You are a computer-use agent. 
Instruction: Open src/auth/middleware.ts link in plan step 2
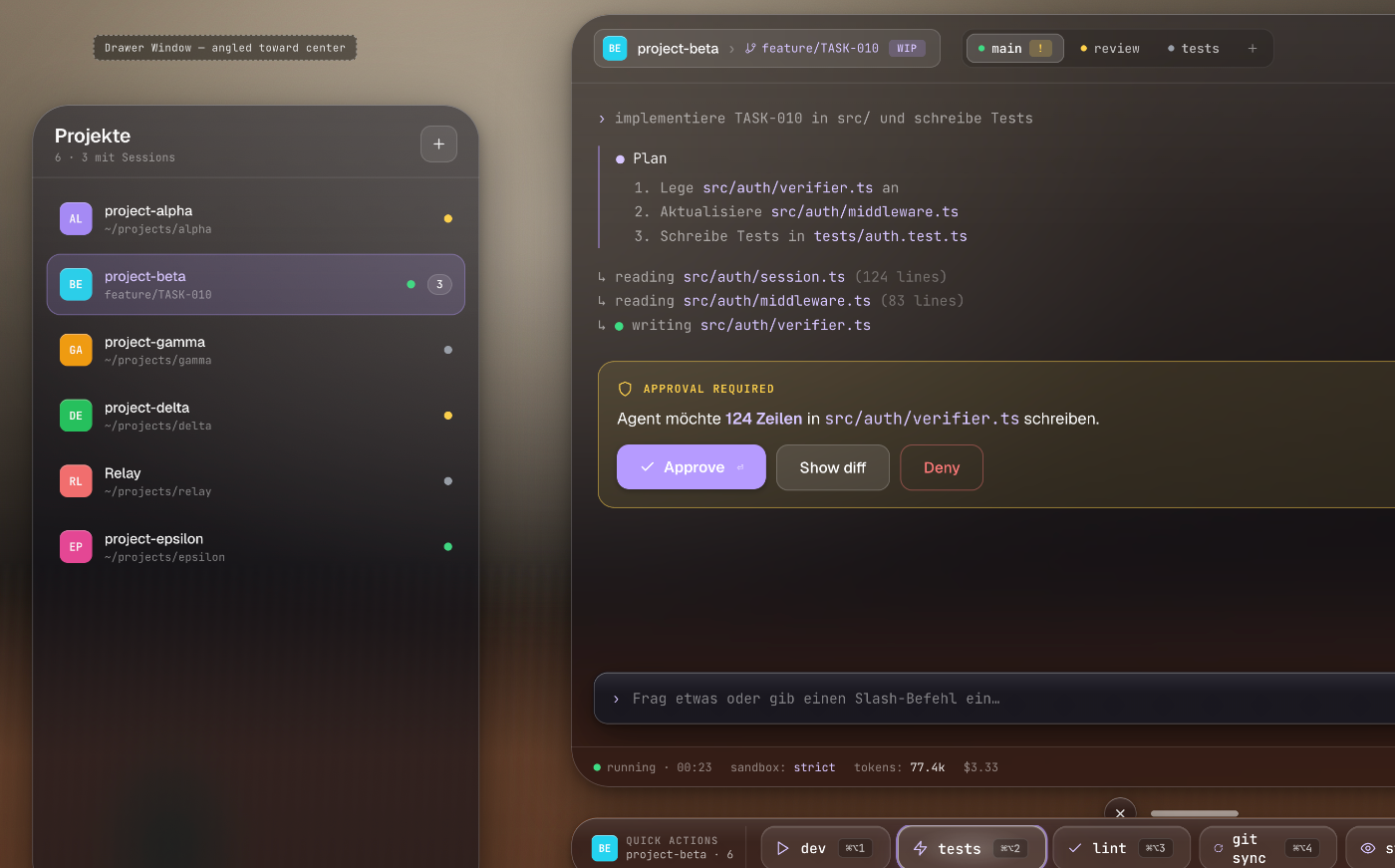[x=865, y=211]
